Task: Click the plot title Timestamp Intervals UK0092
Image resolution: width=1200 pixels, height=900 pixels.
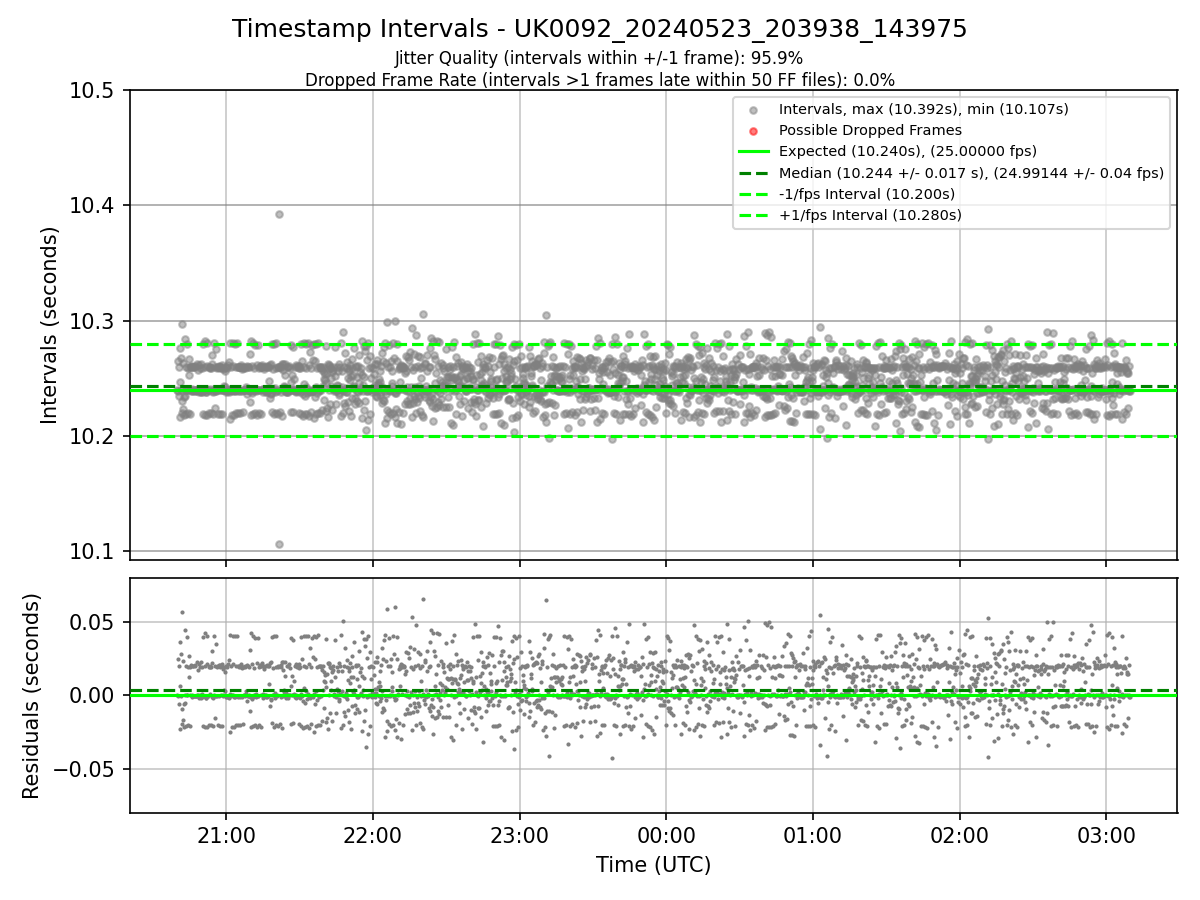Action: (600, 29)
